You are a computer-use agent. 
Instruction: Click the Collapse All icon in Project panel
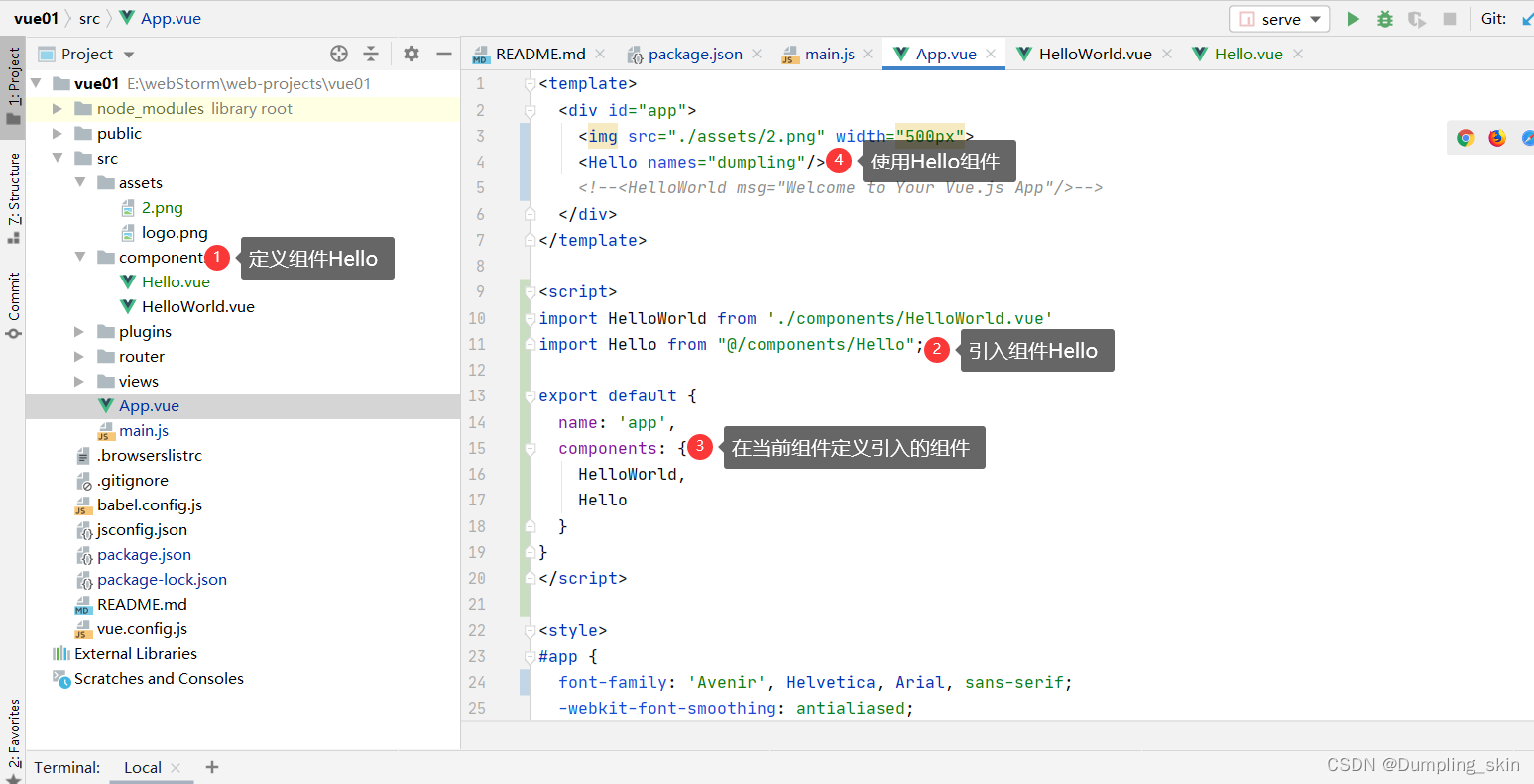click(371, 54)
